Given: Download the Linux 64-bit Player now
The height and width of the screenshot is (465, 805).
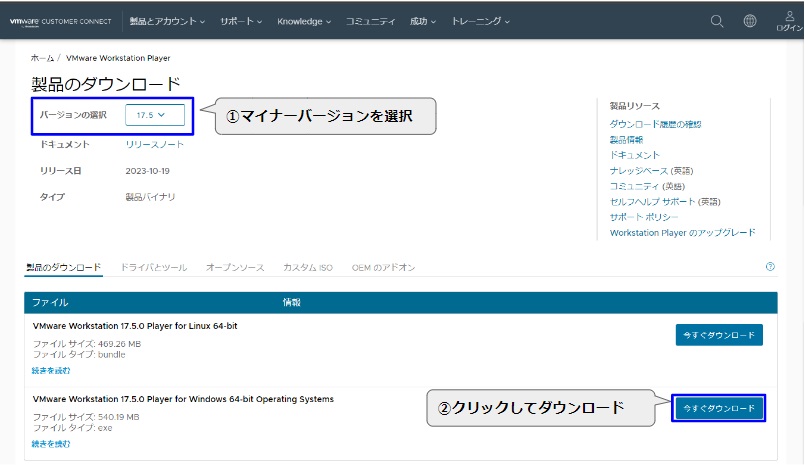Looking at the screenshot, I should tap(719, 335).
